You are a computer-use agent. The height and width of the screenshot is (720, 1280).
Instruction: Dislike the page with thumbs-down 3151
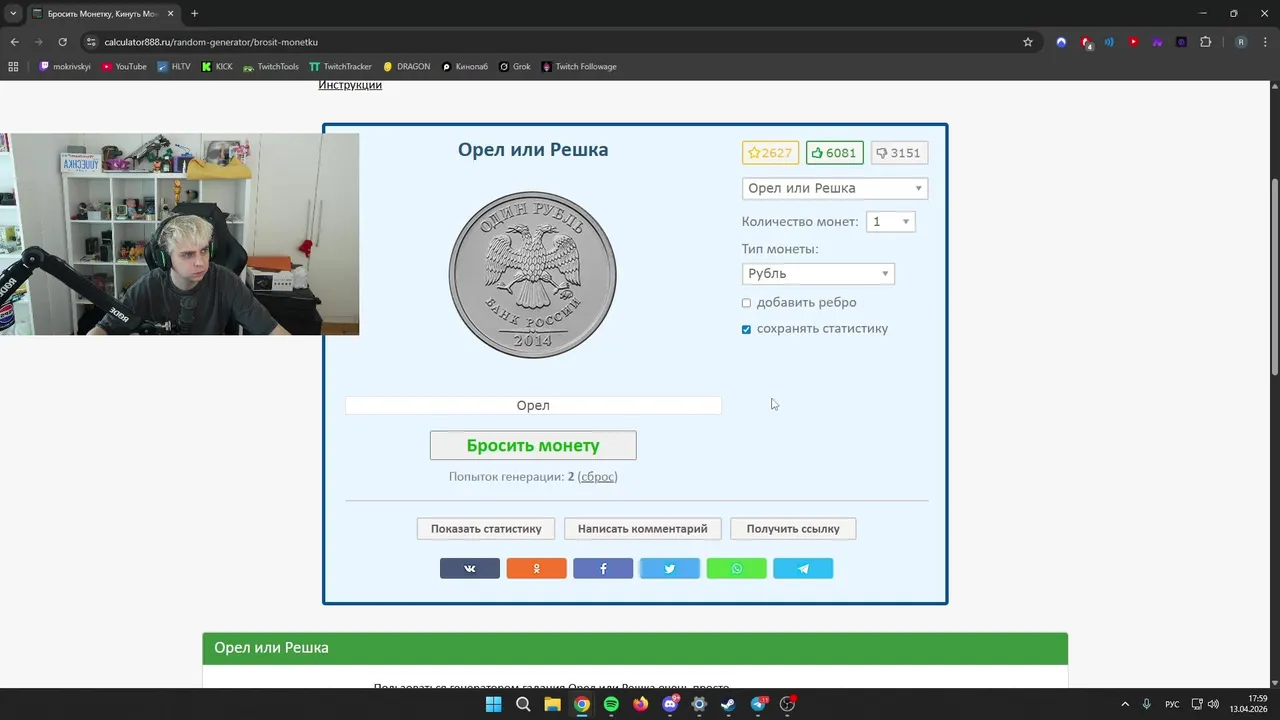[898, 153]
